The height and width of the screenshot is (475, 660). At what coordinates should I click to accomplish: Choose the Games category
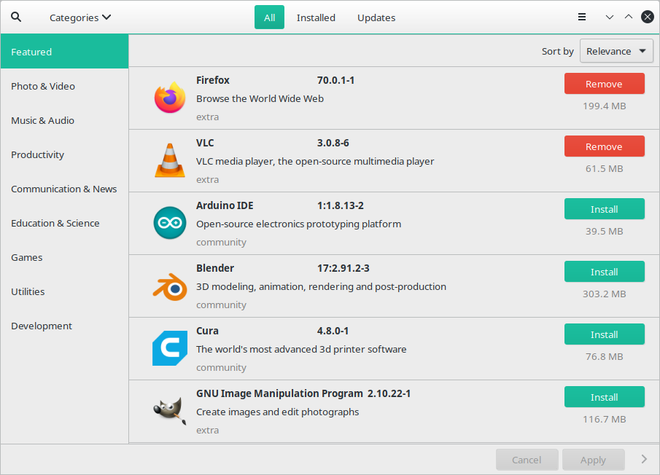click(x=64, y=257)
